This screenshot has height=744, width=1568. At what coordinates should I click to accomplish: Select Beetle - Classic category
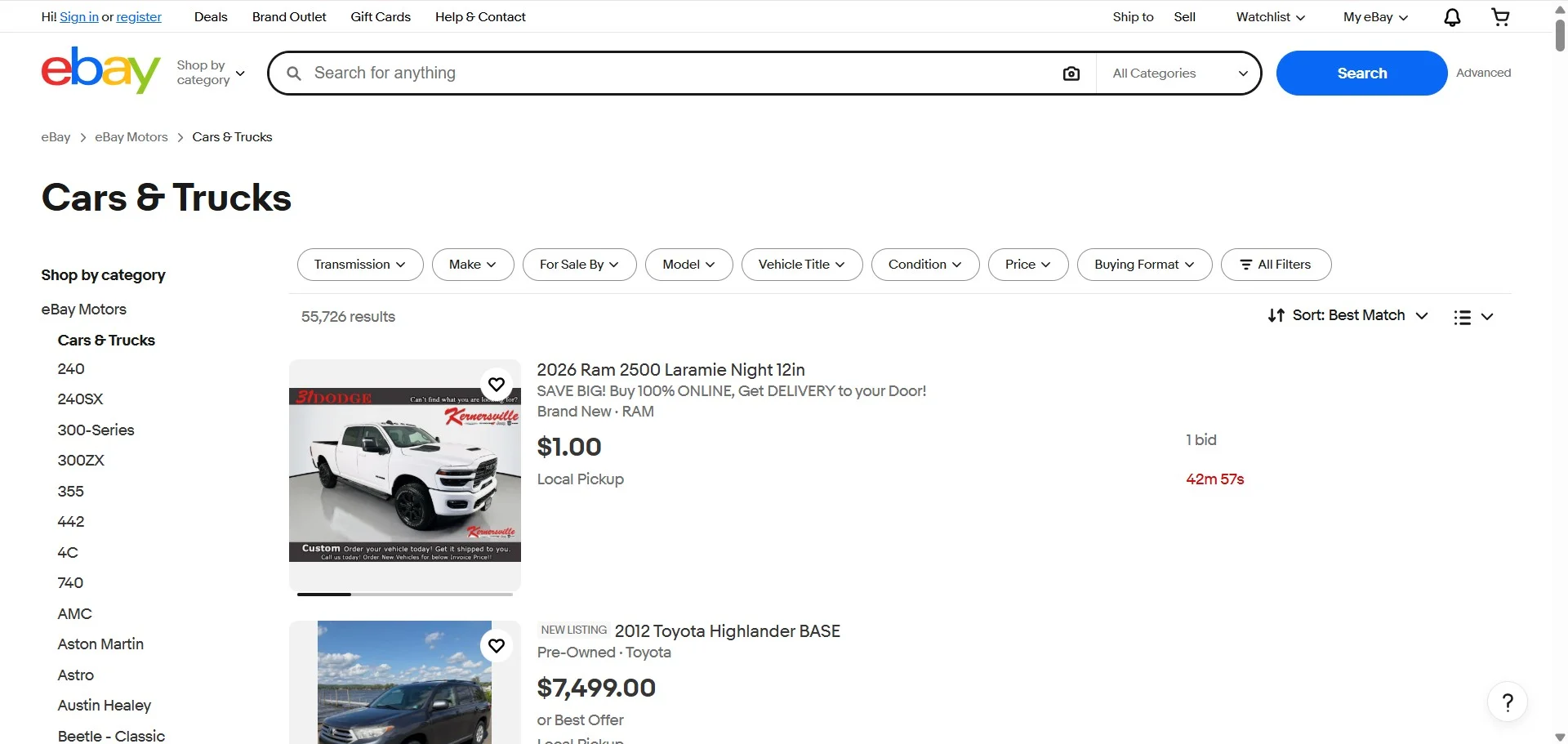(x=111, y=736)
